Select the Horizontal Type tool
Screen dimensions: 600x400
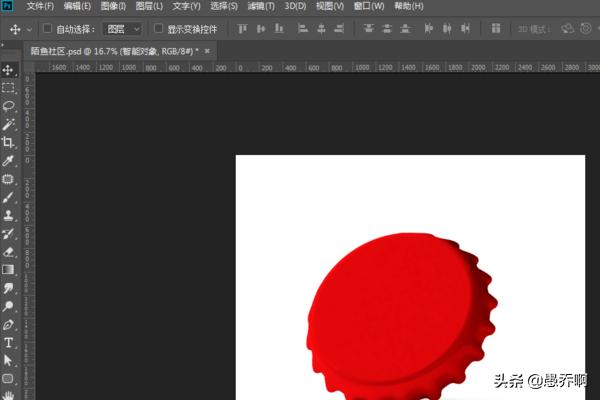coord(8,342)
